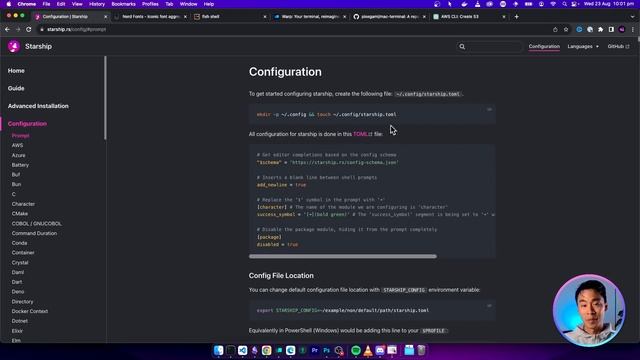
Task: Open the Wi-Fi menu bar icon
Action: click(553, 4)
